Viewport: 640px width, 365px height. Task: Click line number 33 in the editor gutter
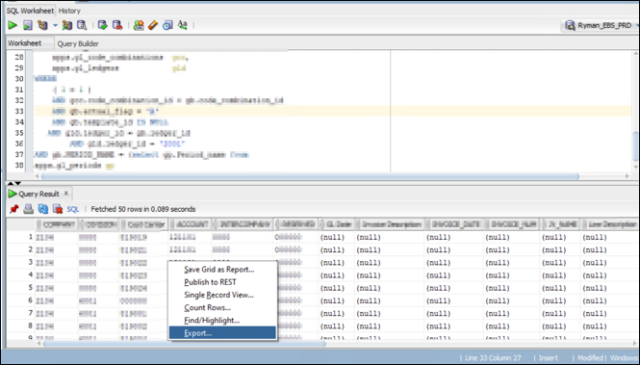pyautogui.click(x=19, y=111)
